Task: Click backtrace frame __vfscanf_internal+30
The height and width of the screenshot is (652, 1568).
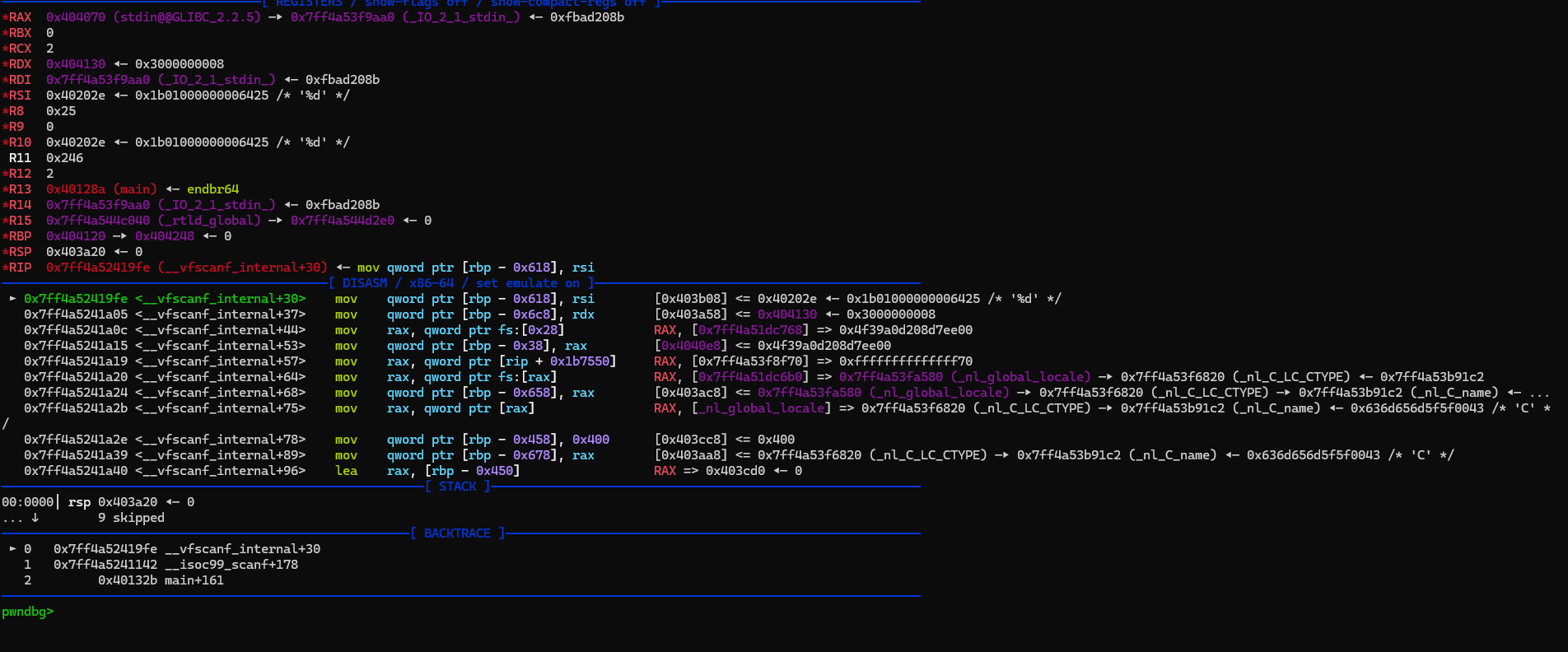Action: pos(242,549)
